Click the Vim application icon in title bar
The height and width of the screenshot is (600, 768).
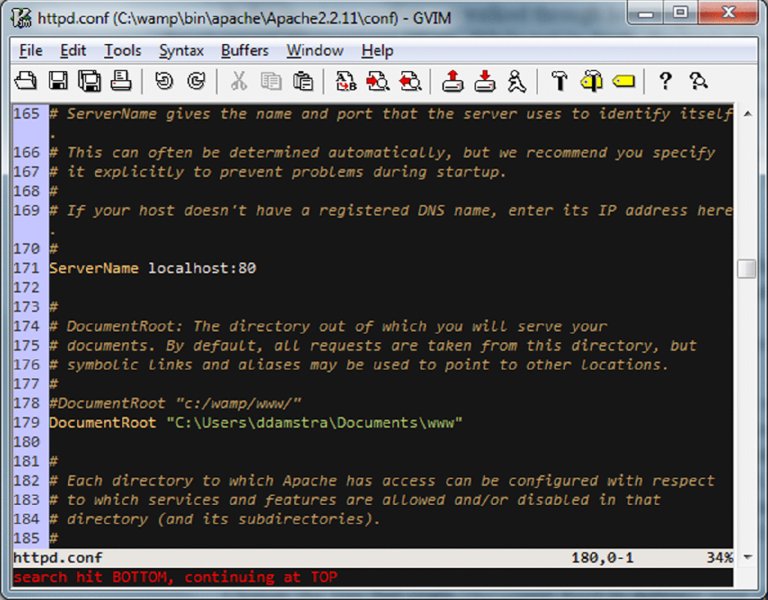click(x=22, y=18)
